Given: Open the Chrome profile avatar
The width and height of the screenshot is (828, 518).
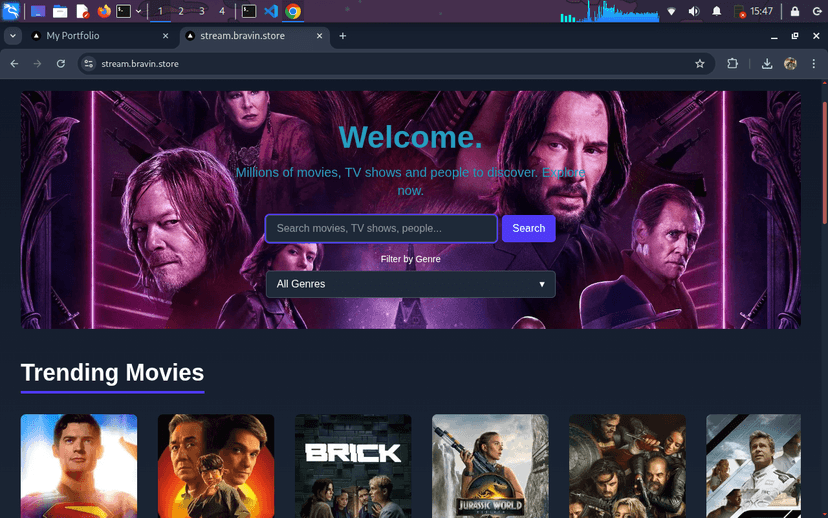Looking at the screenshot, I should (791, 64).
